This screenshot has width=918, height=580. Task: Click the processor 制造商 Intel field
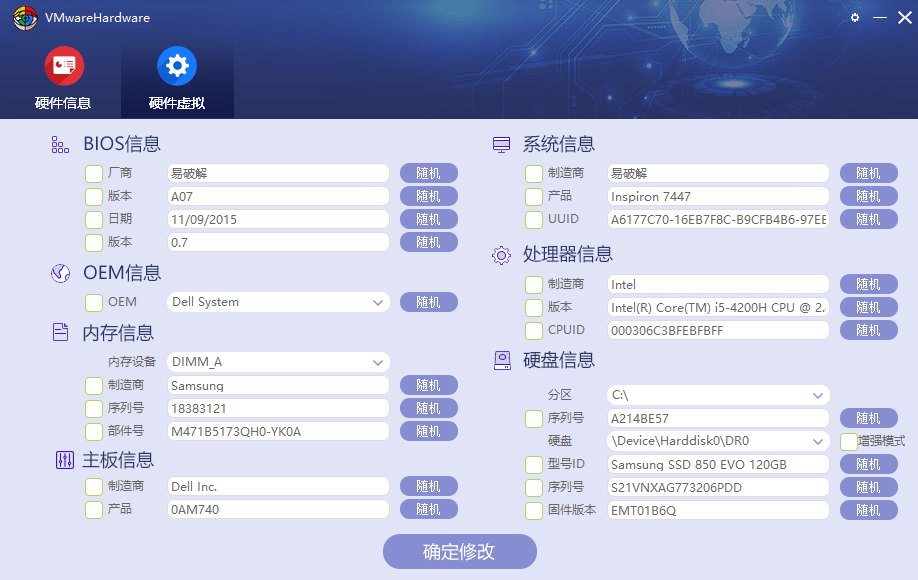pos(718,284)
